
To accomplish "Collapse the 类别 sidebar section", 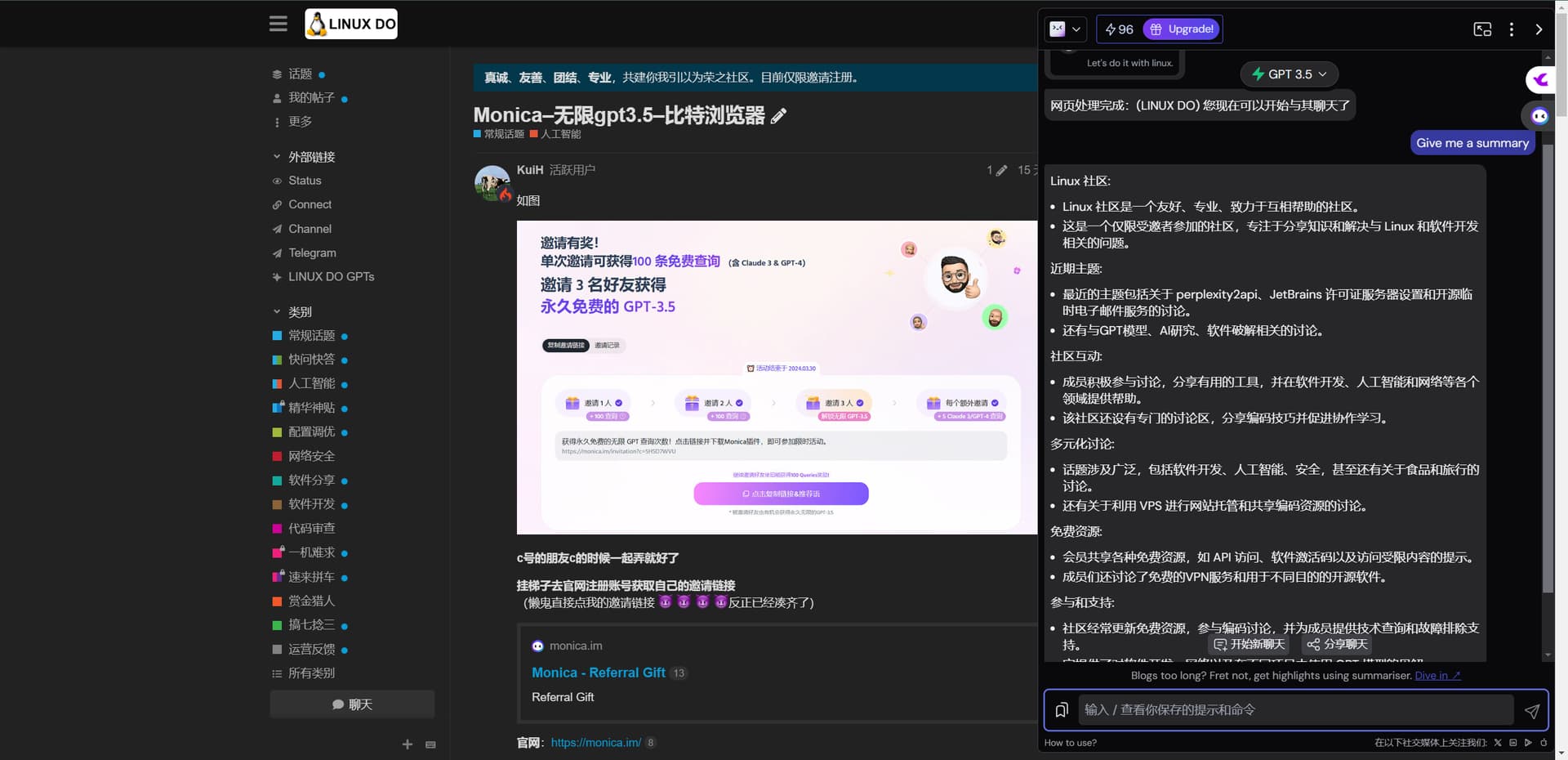I will [292, 312].
